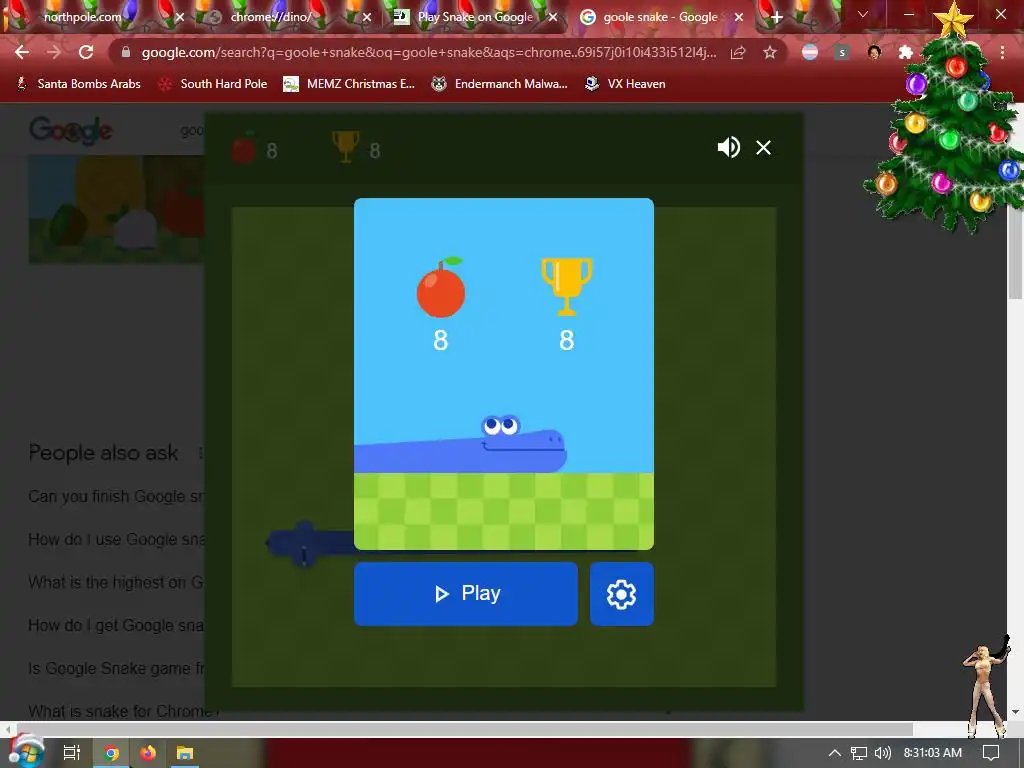Expand 'What is the highest' question
1024x768 pixels.
[x=116, y=583]
